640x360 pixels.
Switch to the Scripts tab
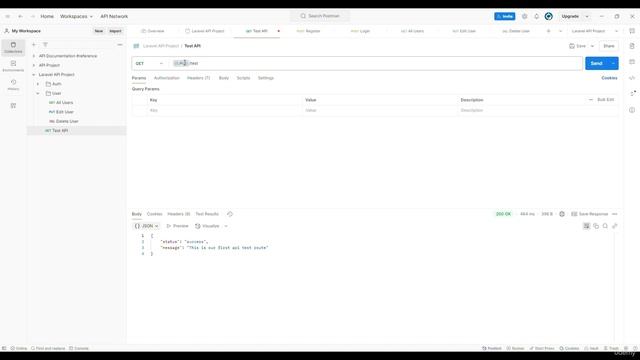[x=243, y=78]
